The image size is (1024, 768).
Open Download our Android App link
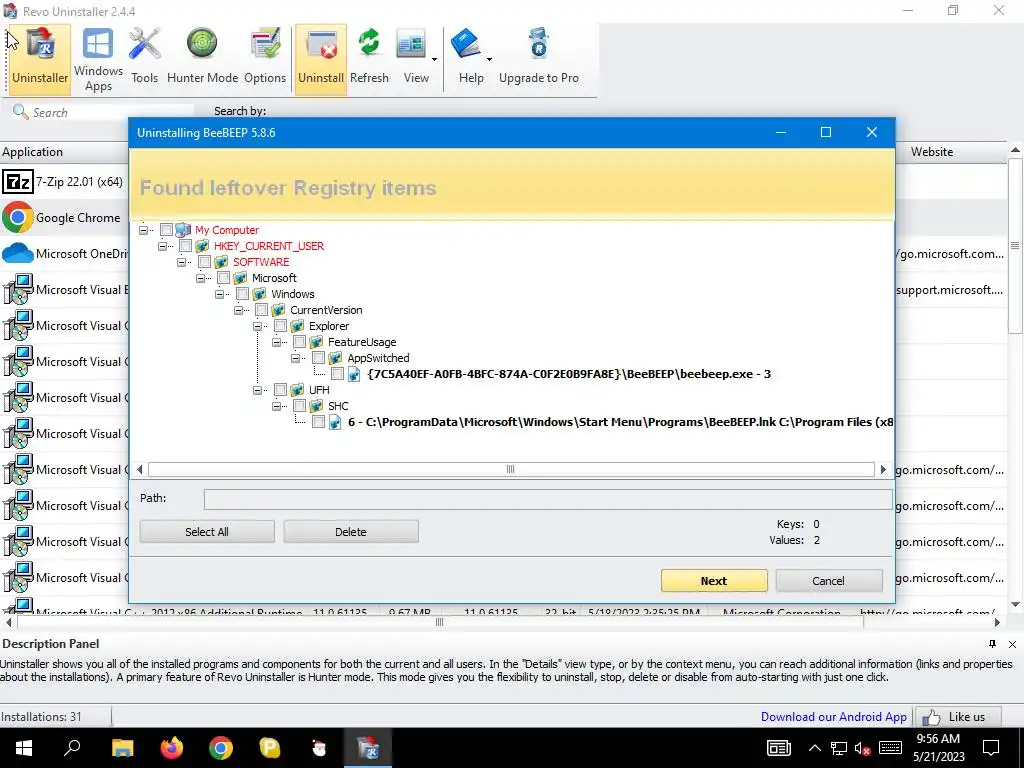click(x=833, y=717)
